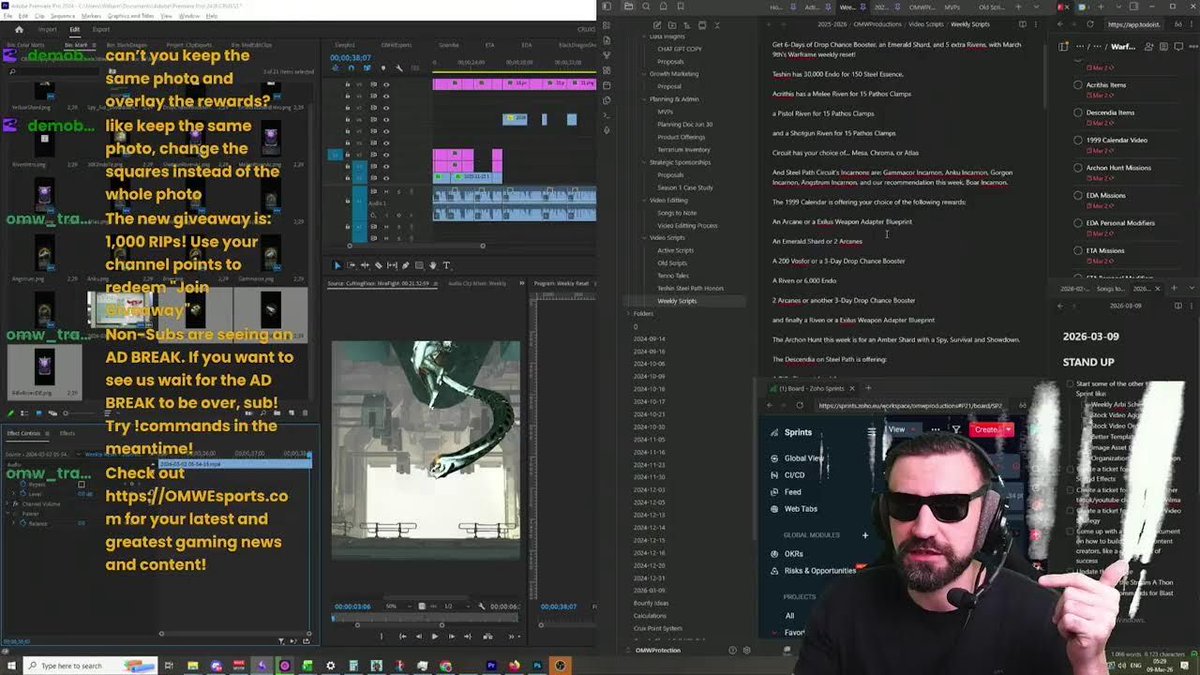This screenshot has width=1200, height=675.
Task: Open Obsidian command palette ribbon icon
Action: coord(607,115)
